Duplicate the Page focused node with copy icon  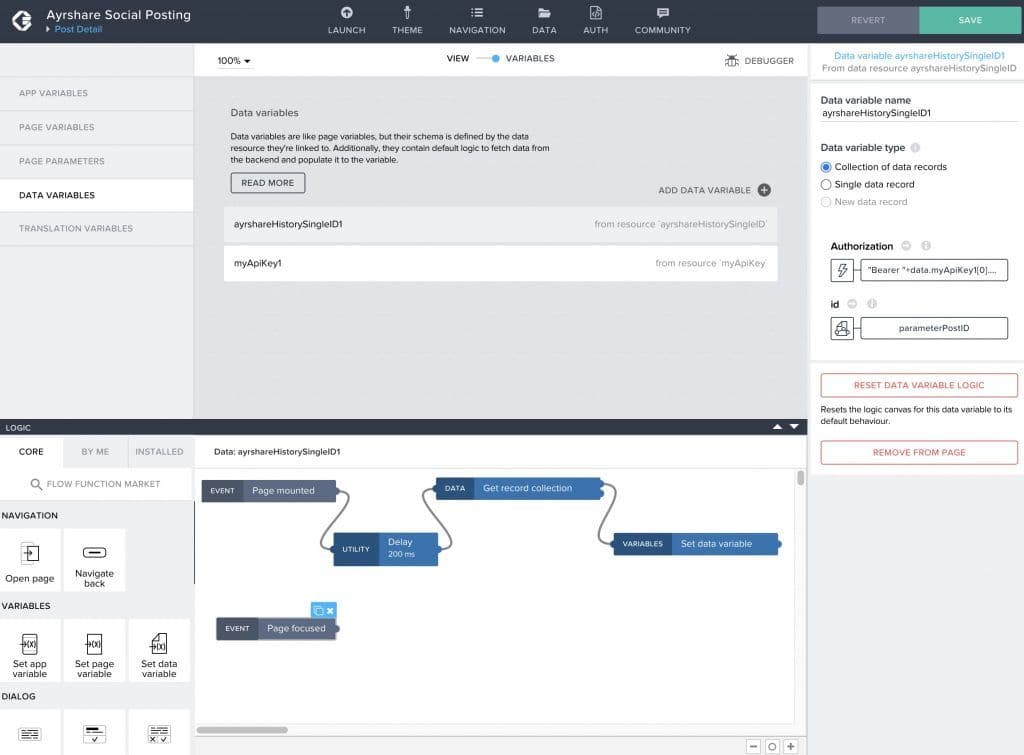(319, 611)
